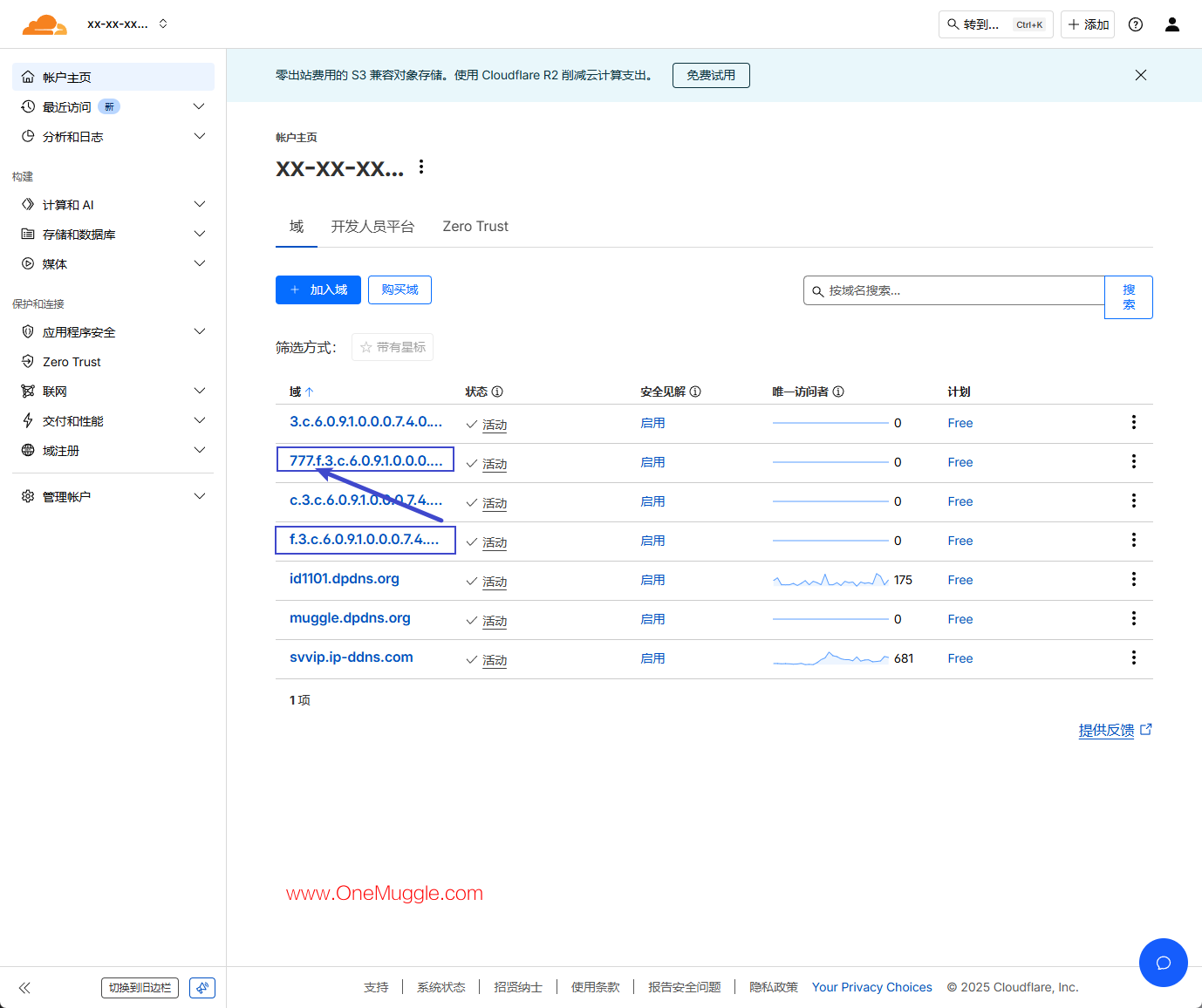1202x1008 pixels.
Task: Open the row menu for svvip.ip-ddns.com
Action: coord(1134,657)
